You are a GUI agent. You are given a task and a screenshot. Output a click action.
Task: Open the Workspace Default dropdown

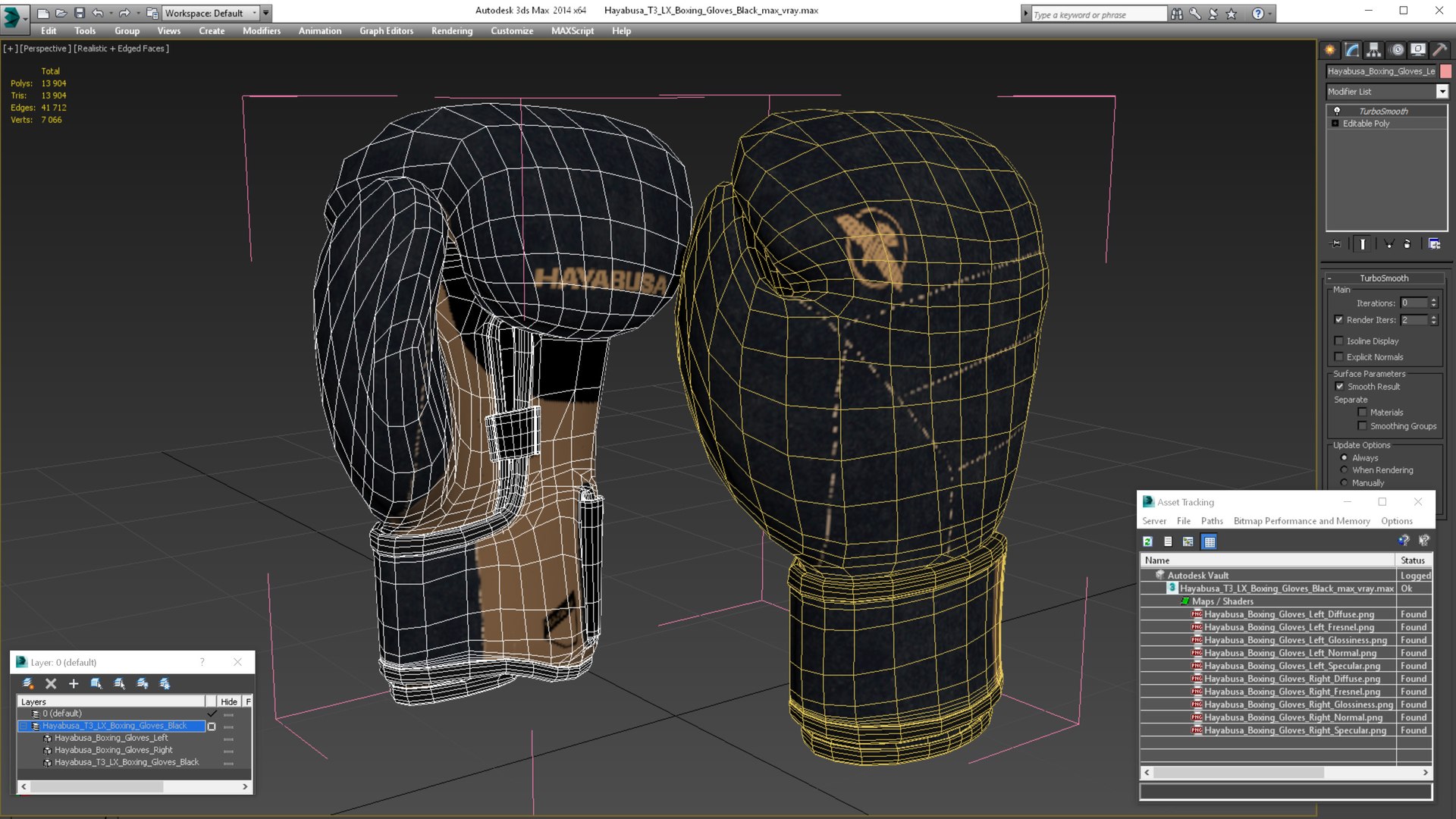[212, 13]
